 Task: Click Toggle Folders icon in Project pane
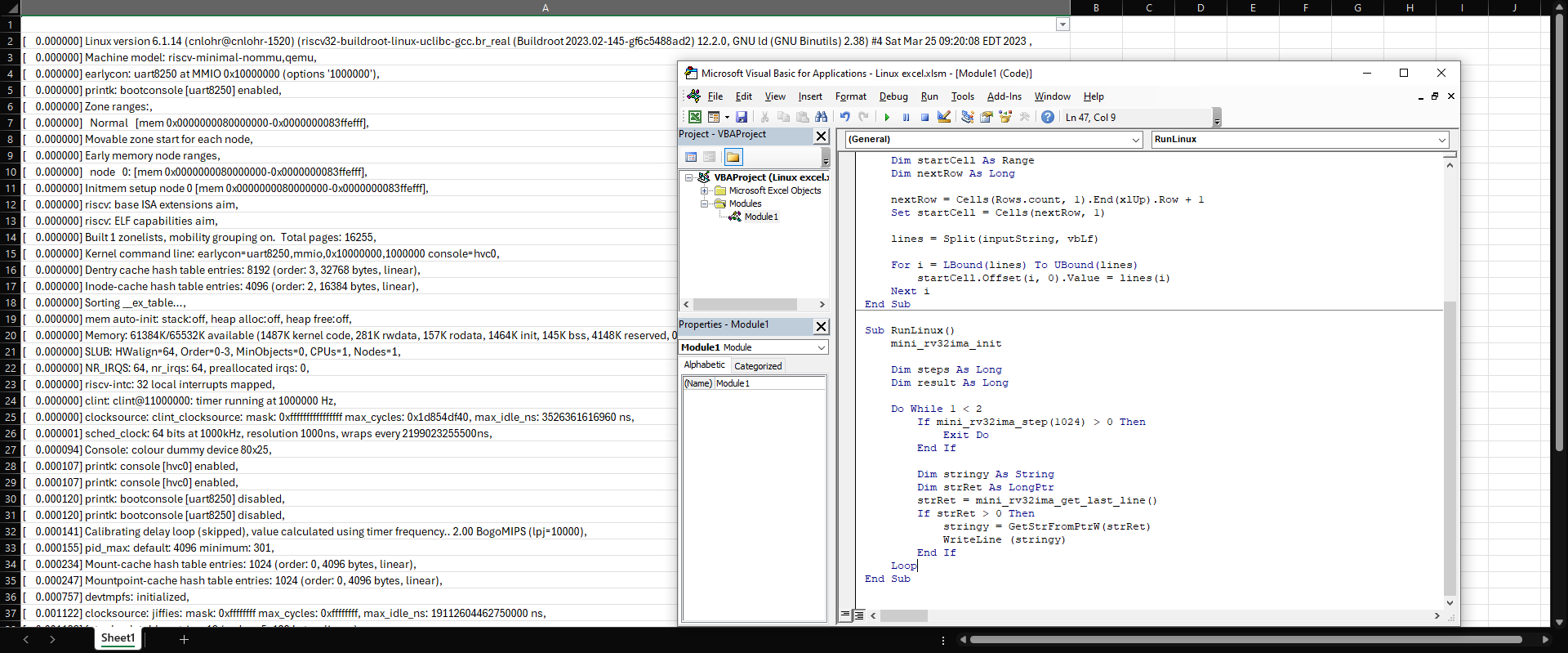(x=733, y=157)
